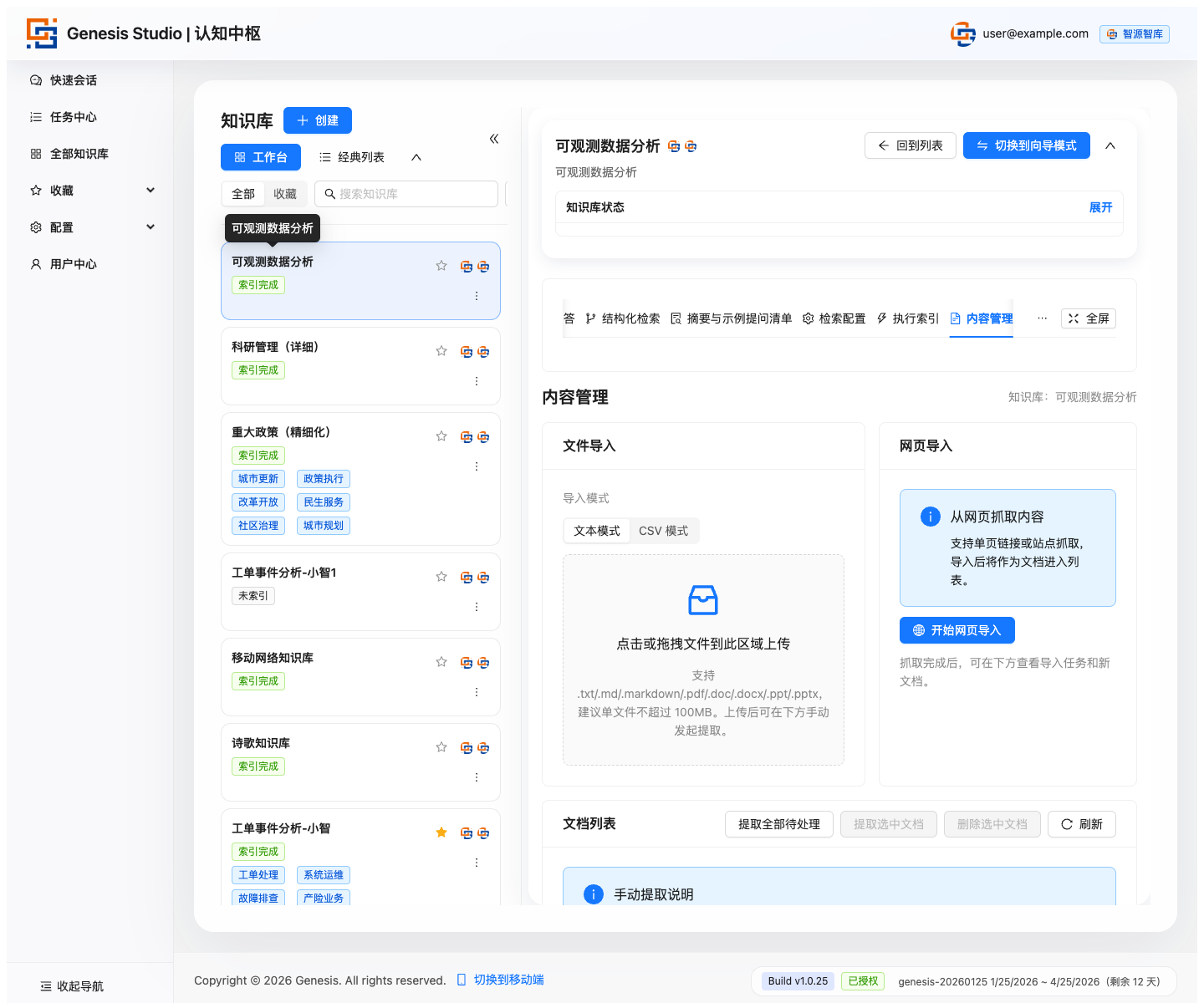Switch to the 经典列表 view
The image size is (1204, 1003).
pos(351,156)
